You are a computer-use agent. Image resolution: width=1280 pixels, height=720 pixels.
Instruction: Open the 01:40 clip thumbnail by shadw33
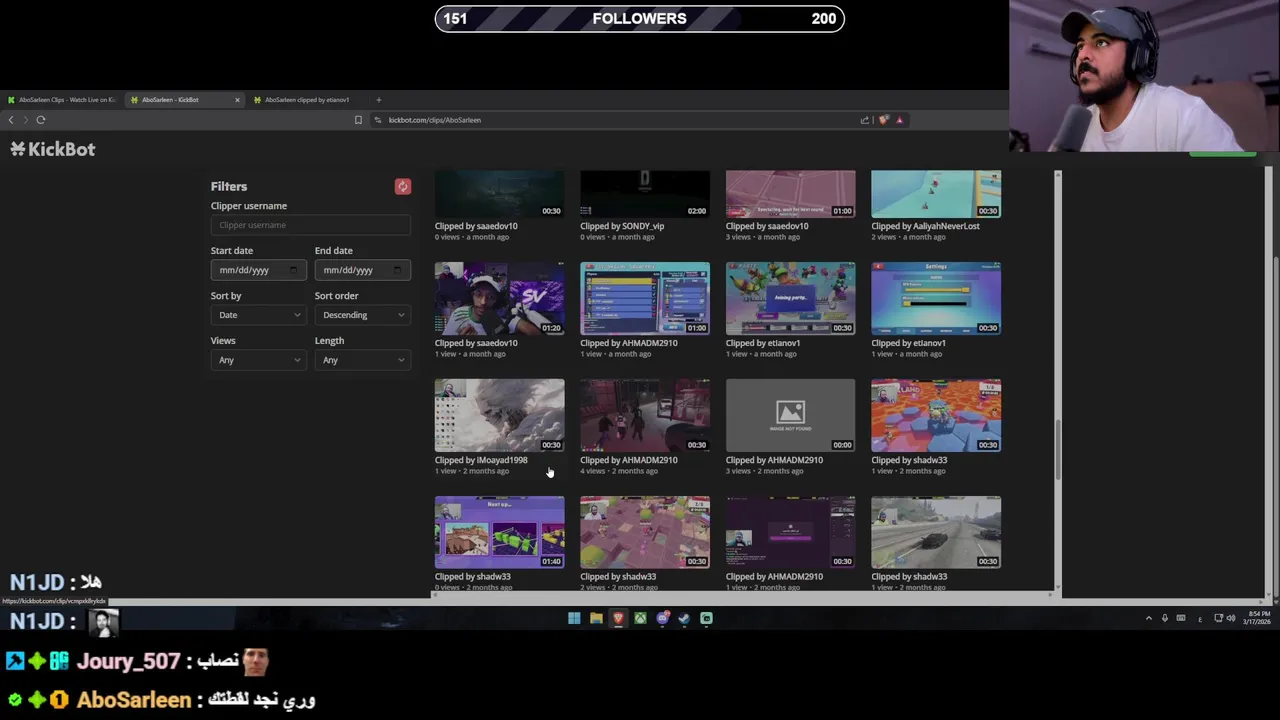click(x=499, y=532)
